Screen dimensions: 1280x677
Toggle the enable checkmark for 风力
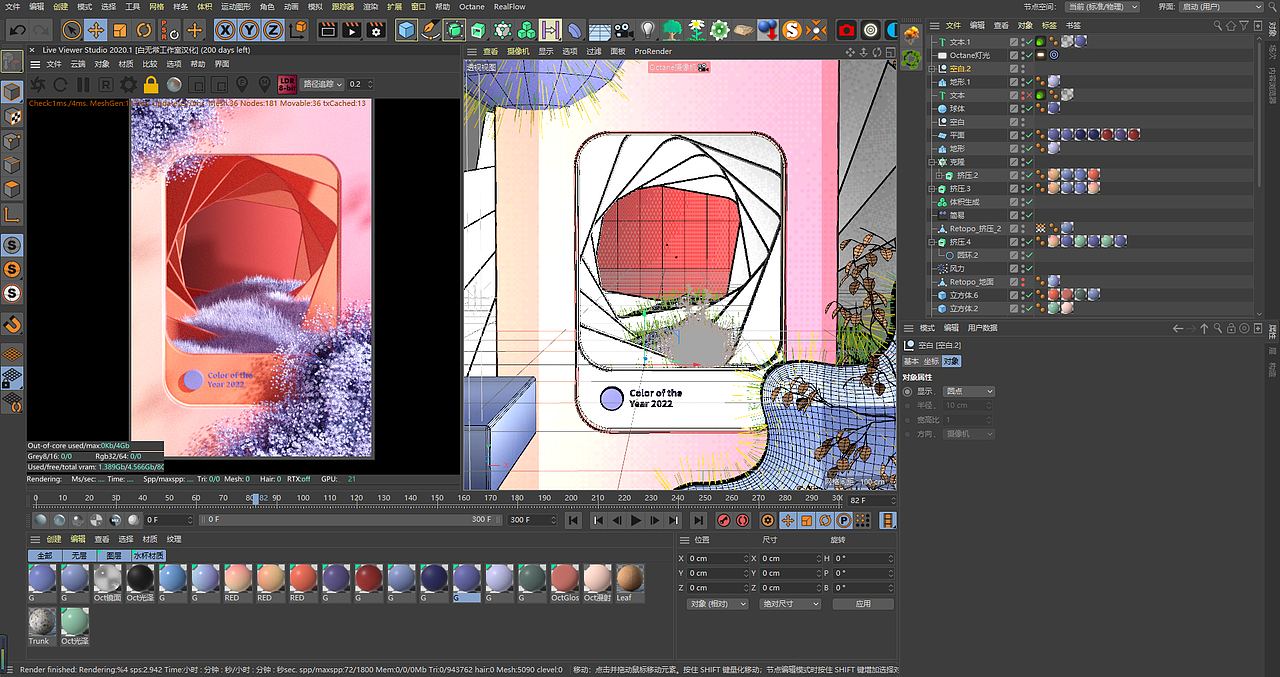click(x=1028, y=268)
